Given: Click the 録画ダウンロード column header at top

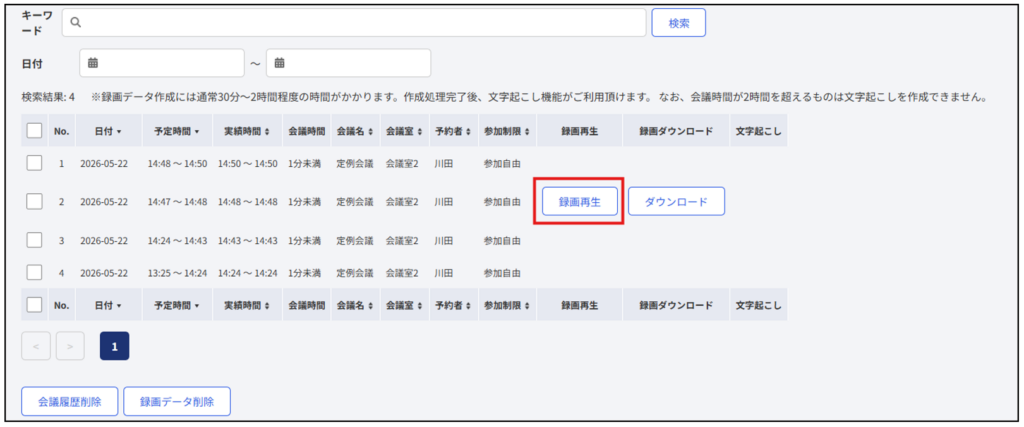Looking at the screenshot, I should [676, 131].
